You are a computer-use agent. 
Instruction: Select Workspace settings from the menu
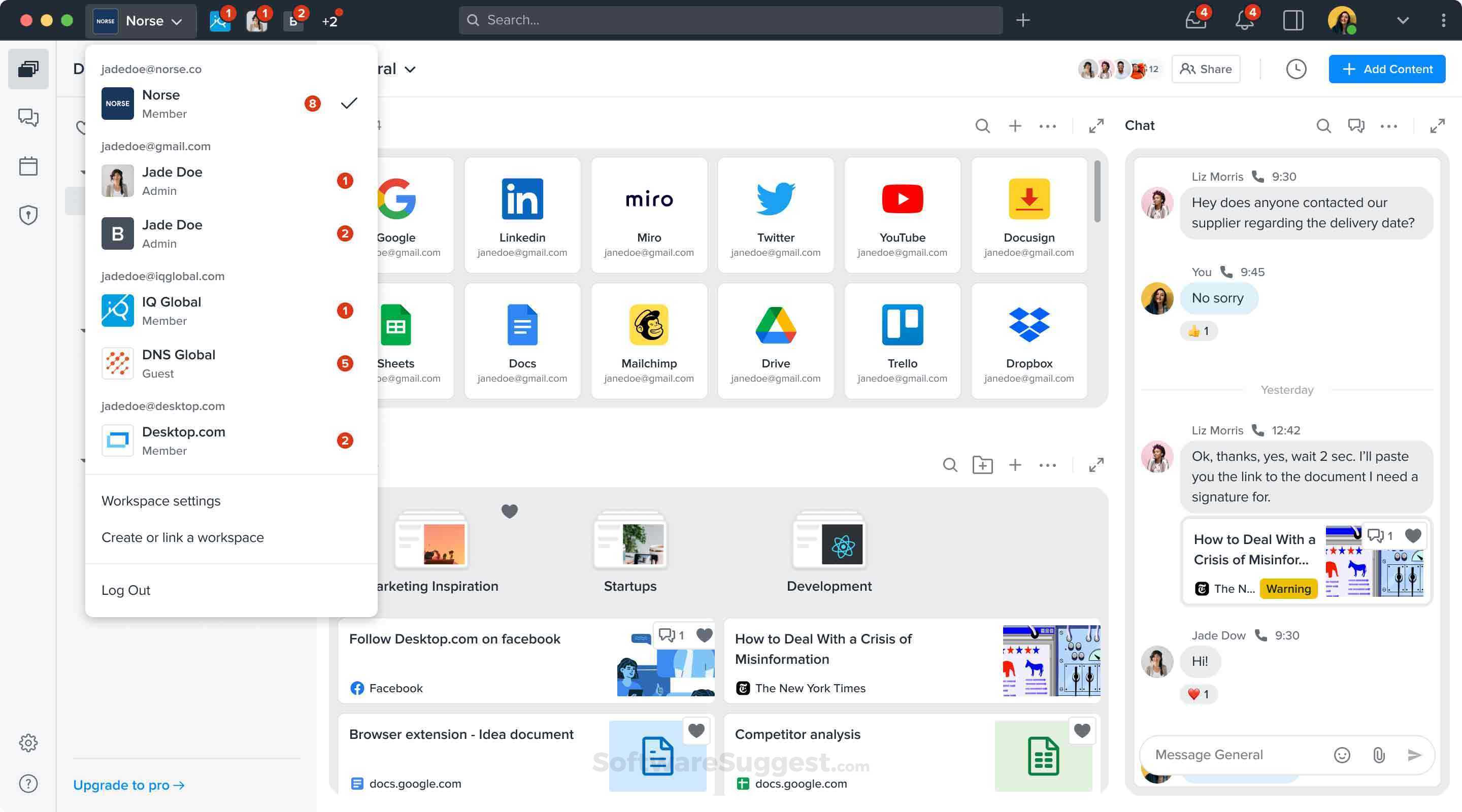pyautogui.click(x=161, y=500)
